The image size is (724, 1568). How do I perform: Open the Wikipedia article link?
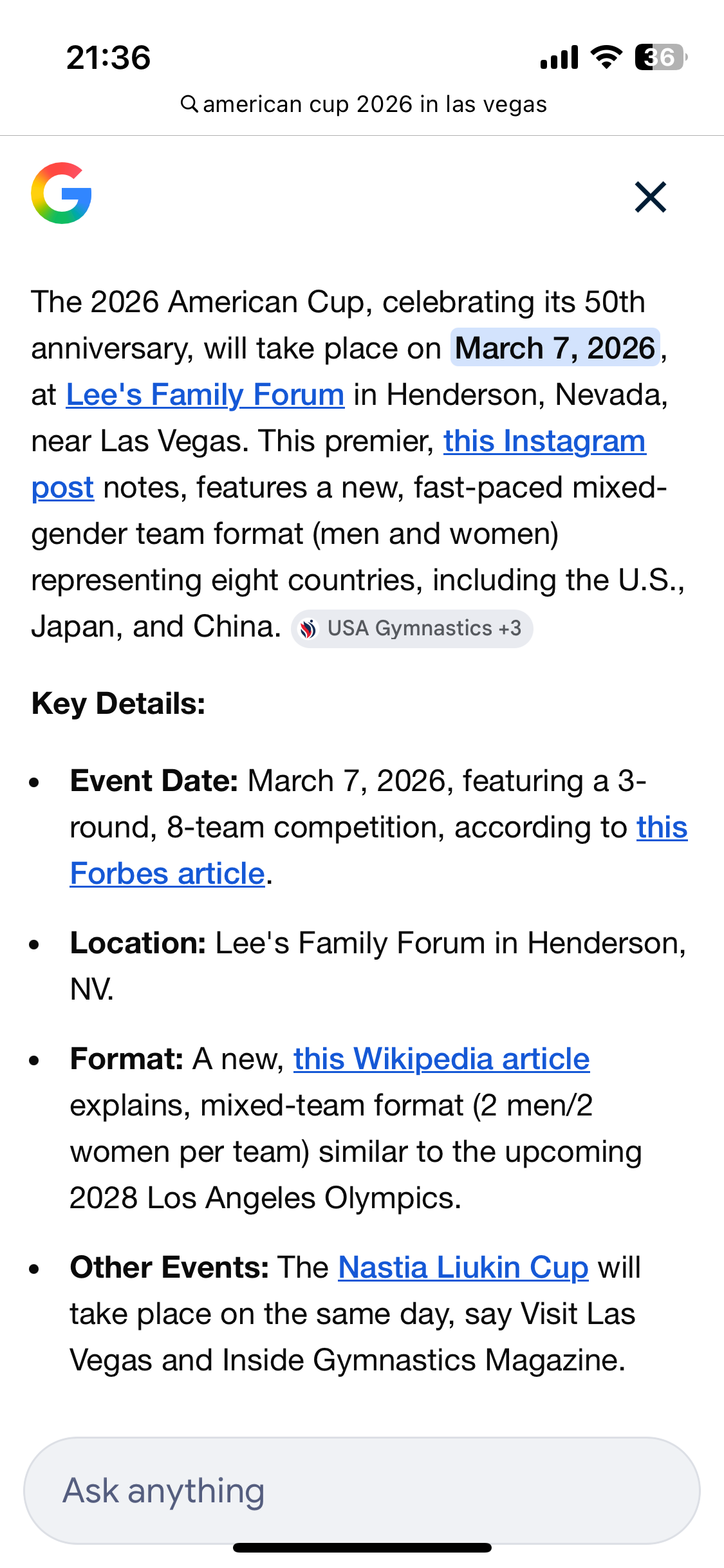(x=441, y=1059)
